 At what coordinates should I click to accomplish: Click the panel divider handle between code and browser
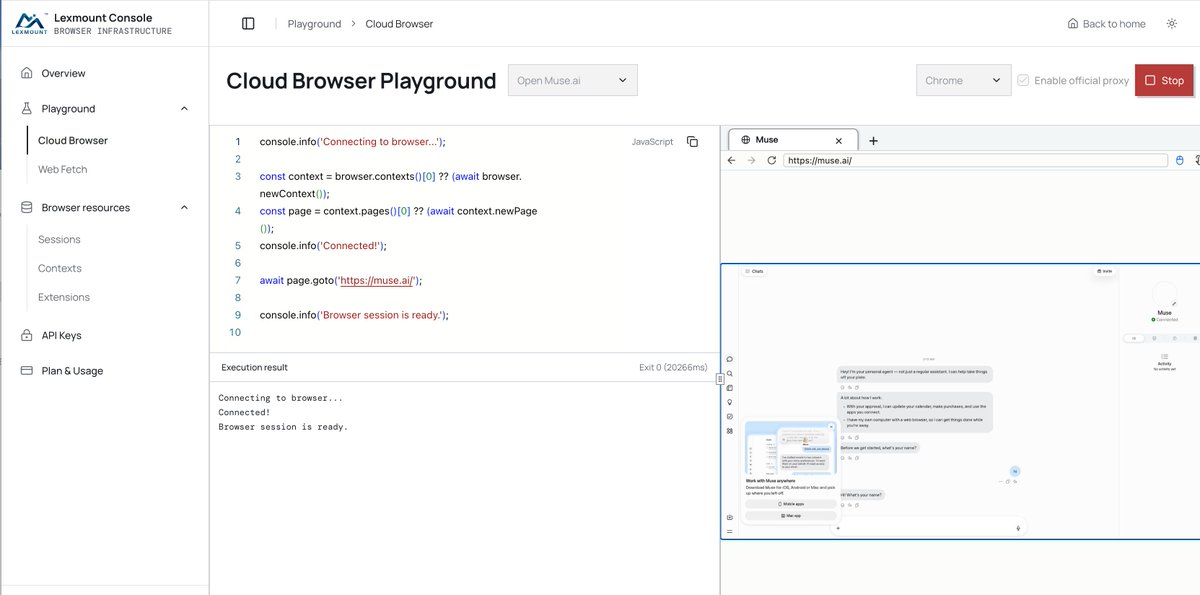click(x=720, y=379)
